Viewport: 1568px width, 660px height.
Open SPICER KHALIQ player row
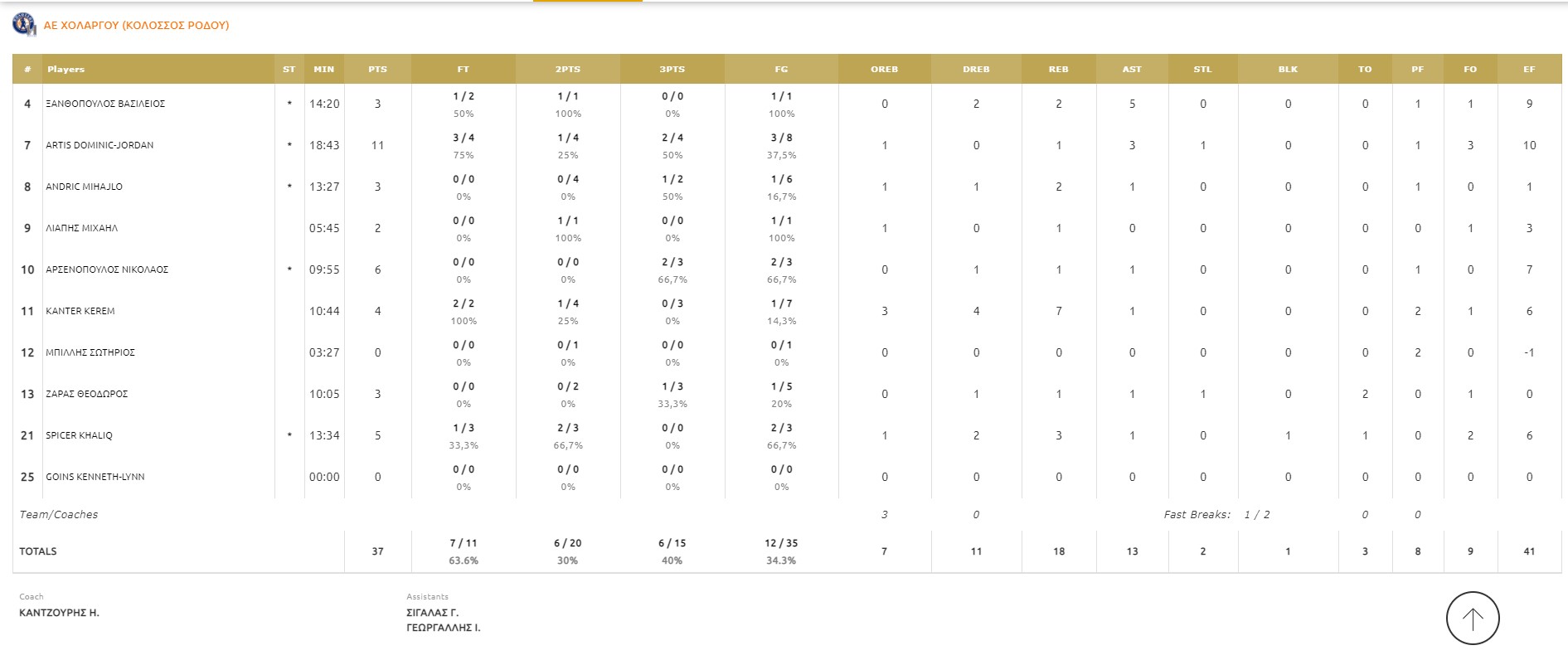(x=79, y=435)
